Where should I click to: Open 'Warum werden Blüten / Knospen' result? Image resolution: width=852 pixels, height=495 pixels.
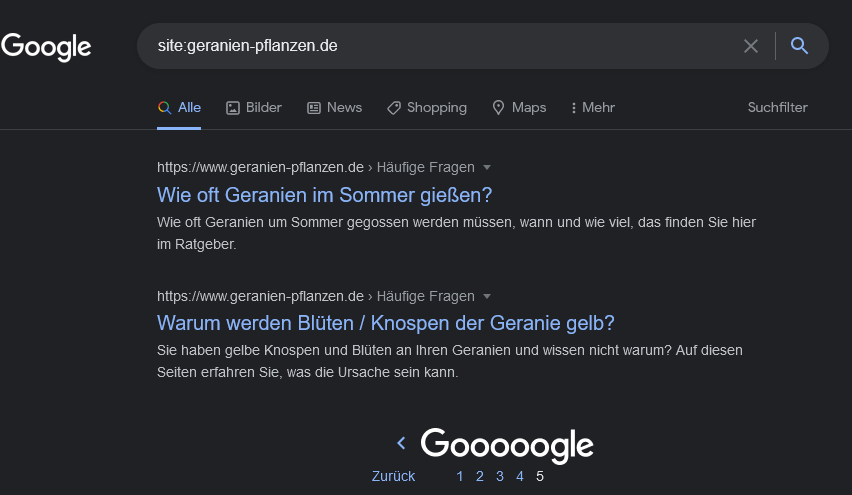(x=386, y=323)
